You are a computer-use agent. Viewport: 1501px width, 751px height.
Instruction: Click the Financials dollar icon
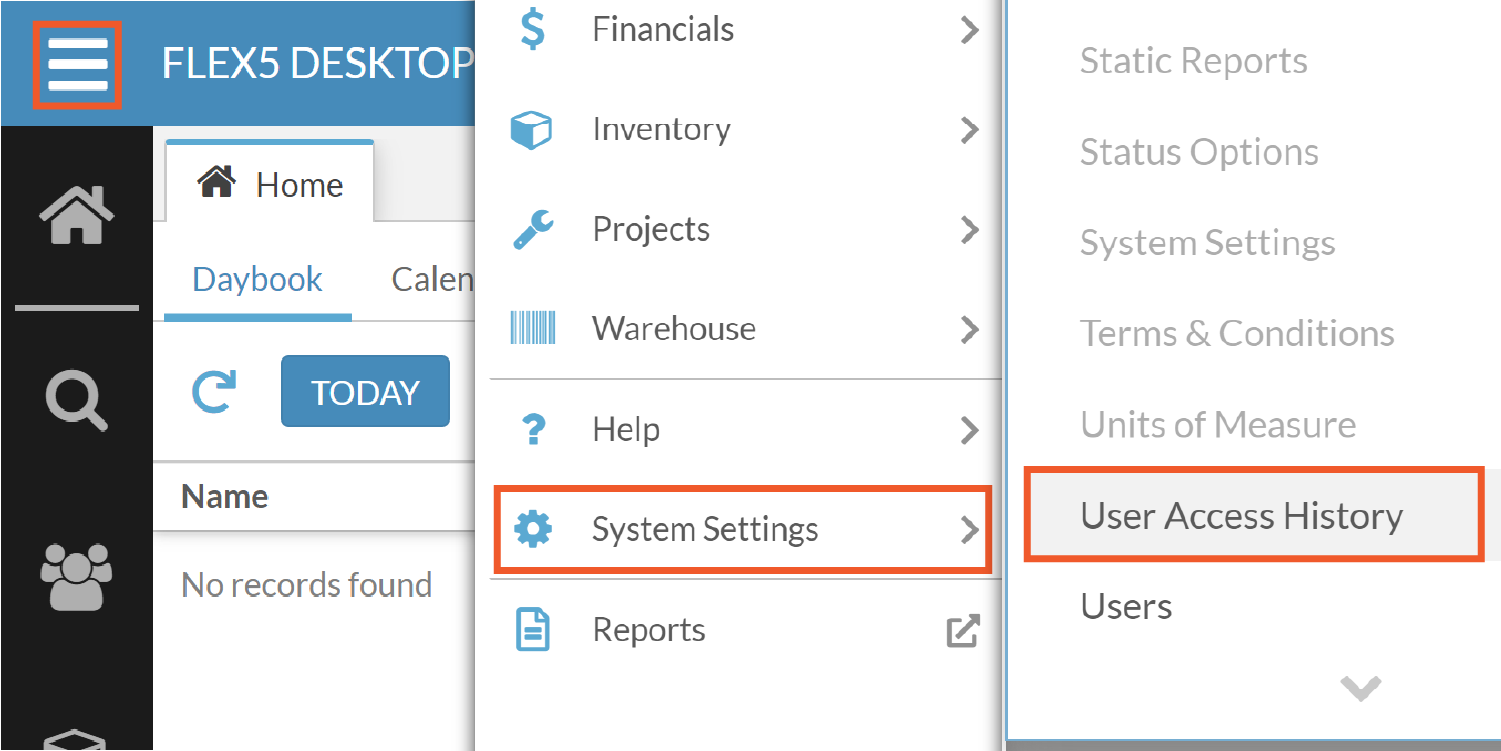pyautogui.click(x=531, y=29)
